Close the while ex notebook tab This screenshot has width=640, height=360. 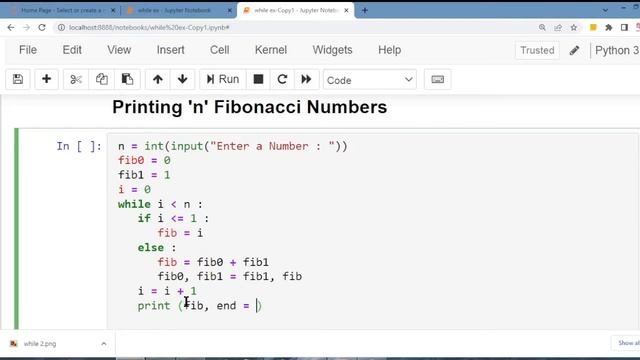pos(230,10)
